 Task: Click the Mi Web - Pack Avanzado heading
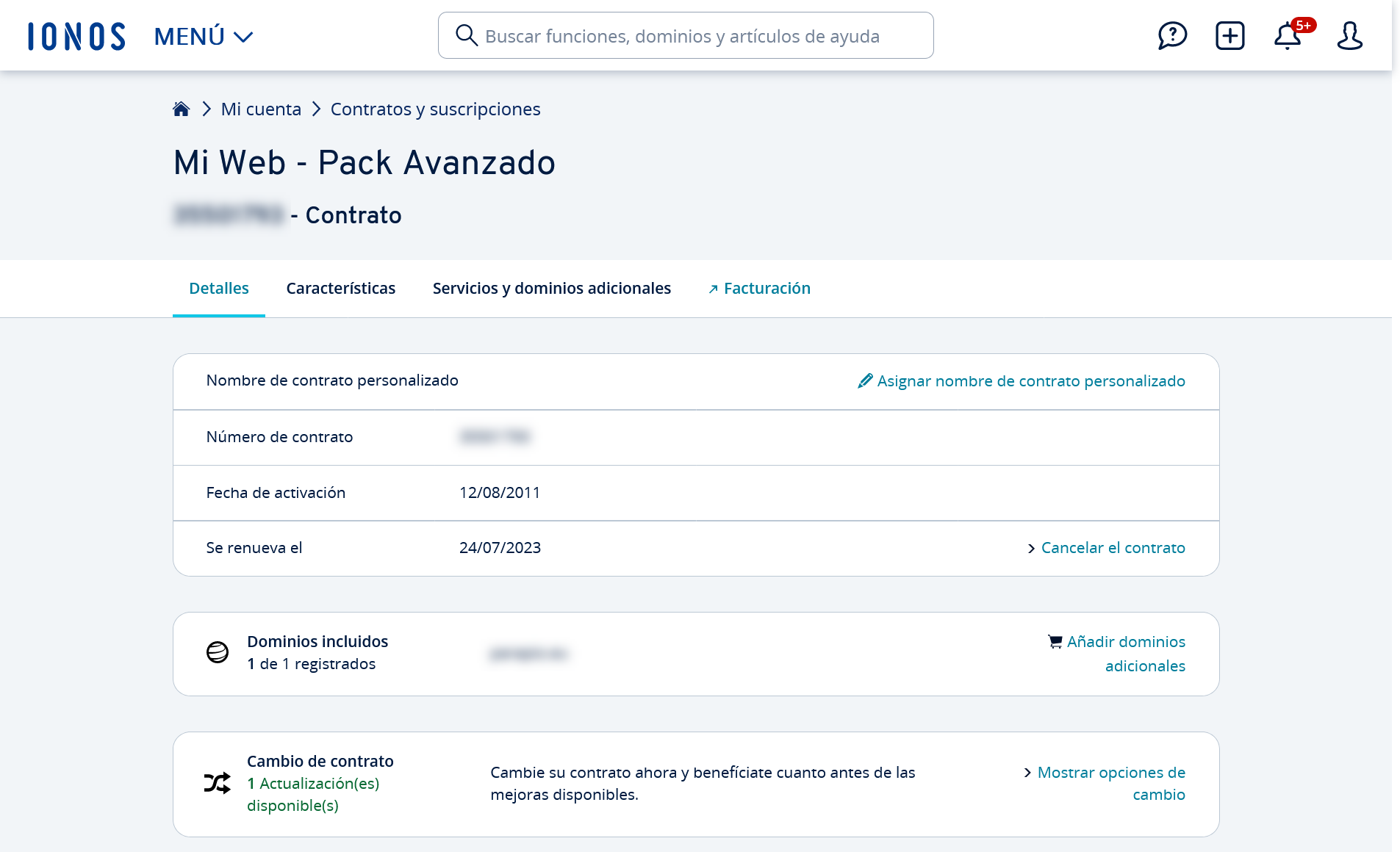[365, 162]
